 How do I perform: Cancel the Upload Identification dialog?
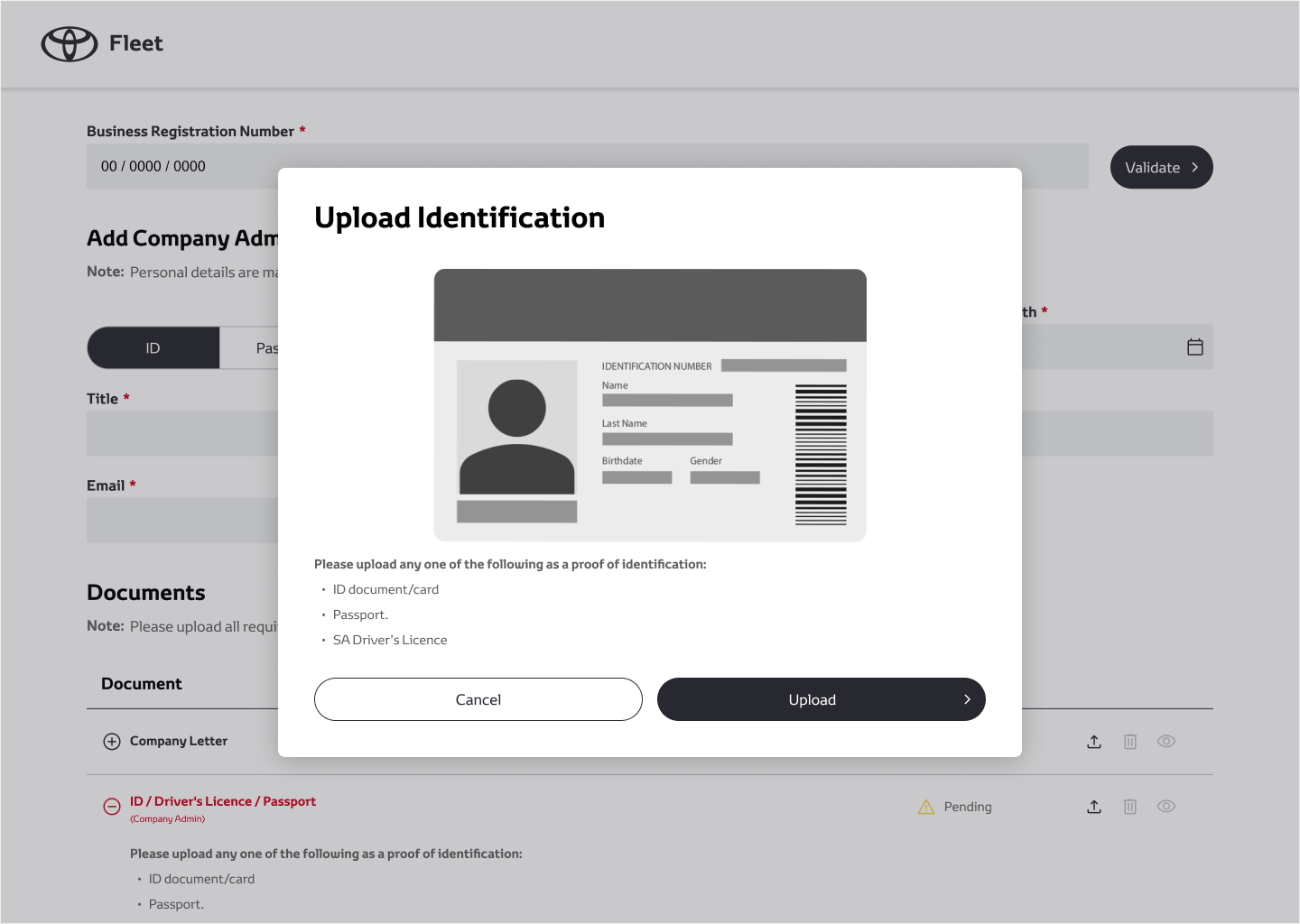point(478,699)
